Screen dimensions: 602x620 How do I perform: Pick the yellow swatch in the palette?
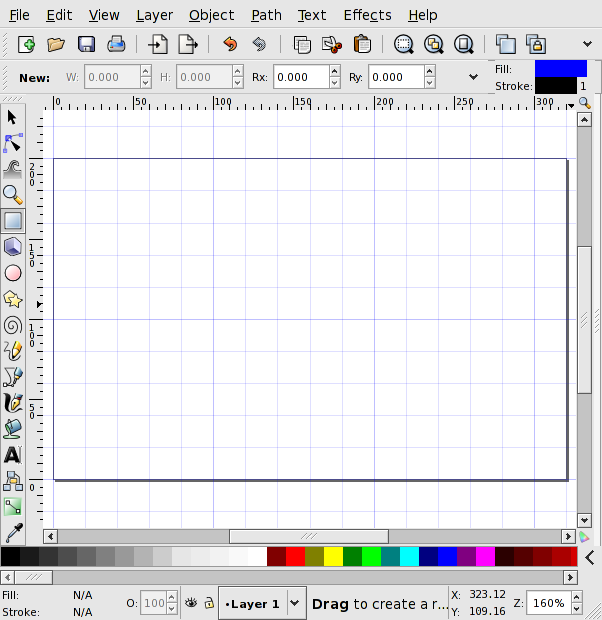(333, 556)
